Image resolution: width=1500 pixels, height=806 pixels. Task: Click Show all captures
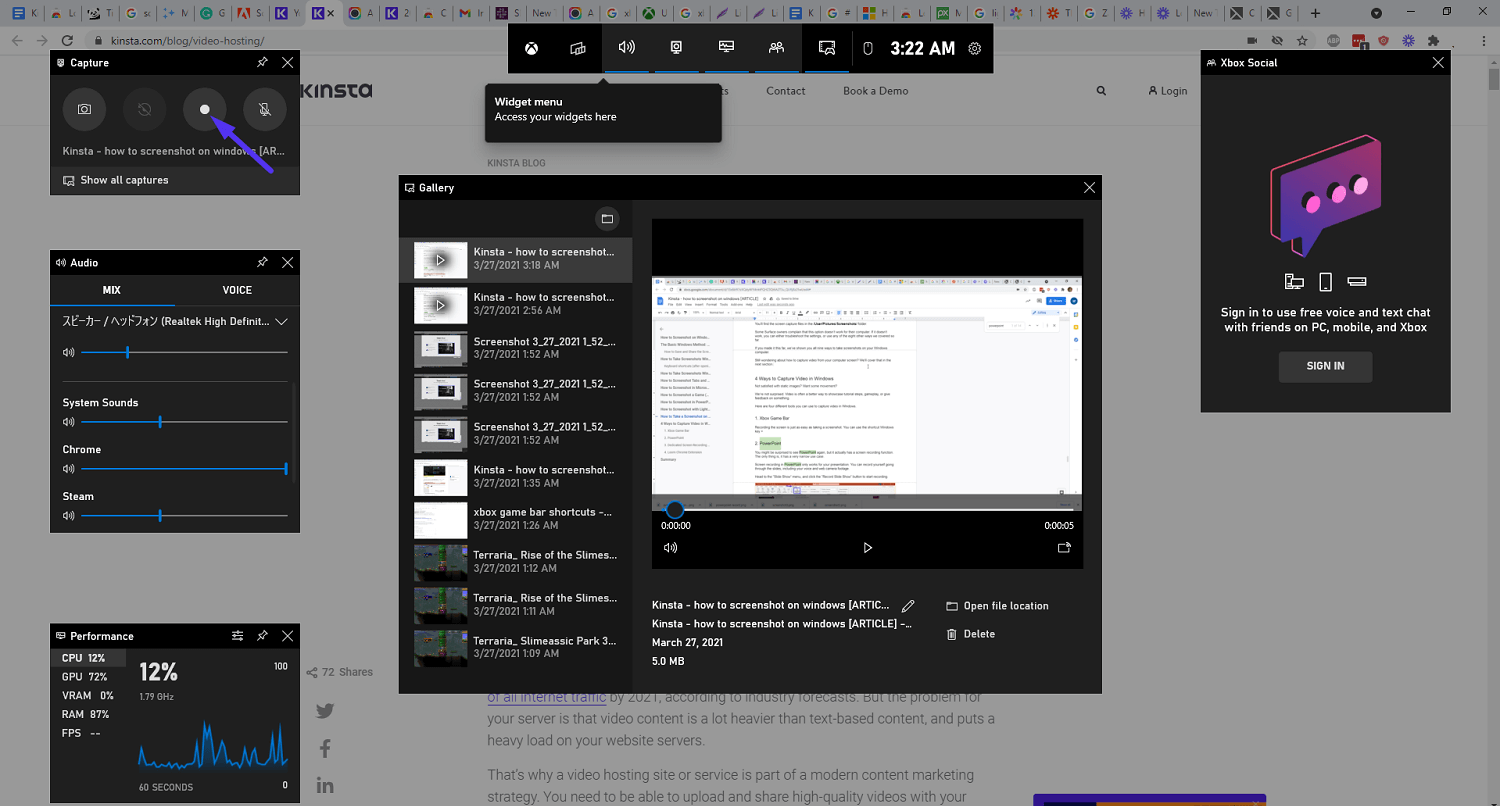pos(124,180)
